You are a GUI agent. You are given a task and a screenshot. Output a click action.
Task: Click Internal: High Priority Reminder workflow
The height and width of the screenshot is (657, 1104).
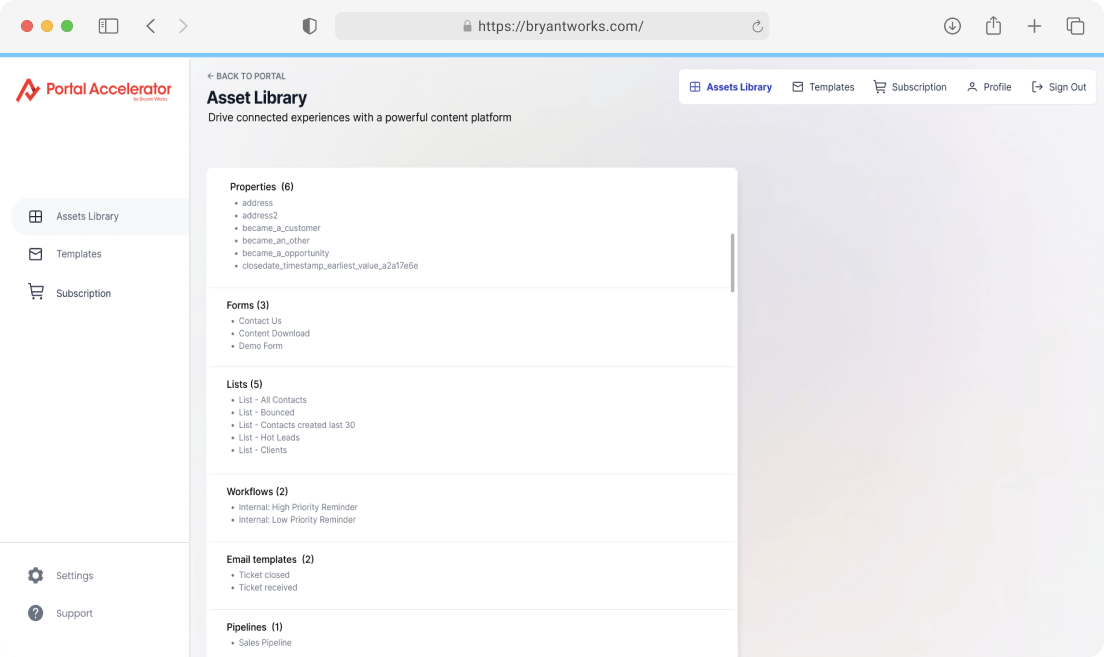[x=298, y=507]
